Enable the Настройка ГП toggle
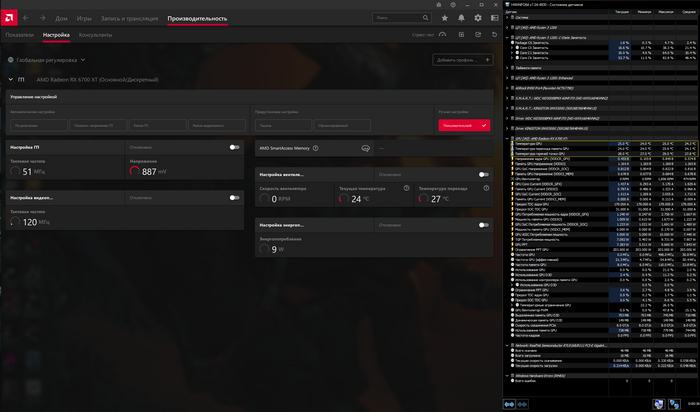This screenshot has width=700, height=412. point(234,147)
